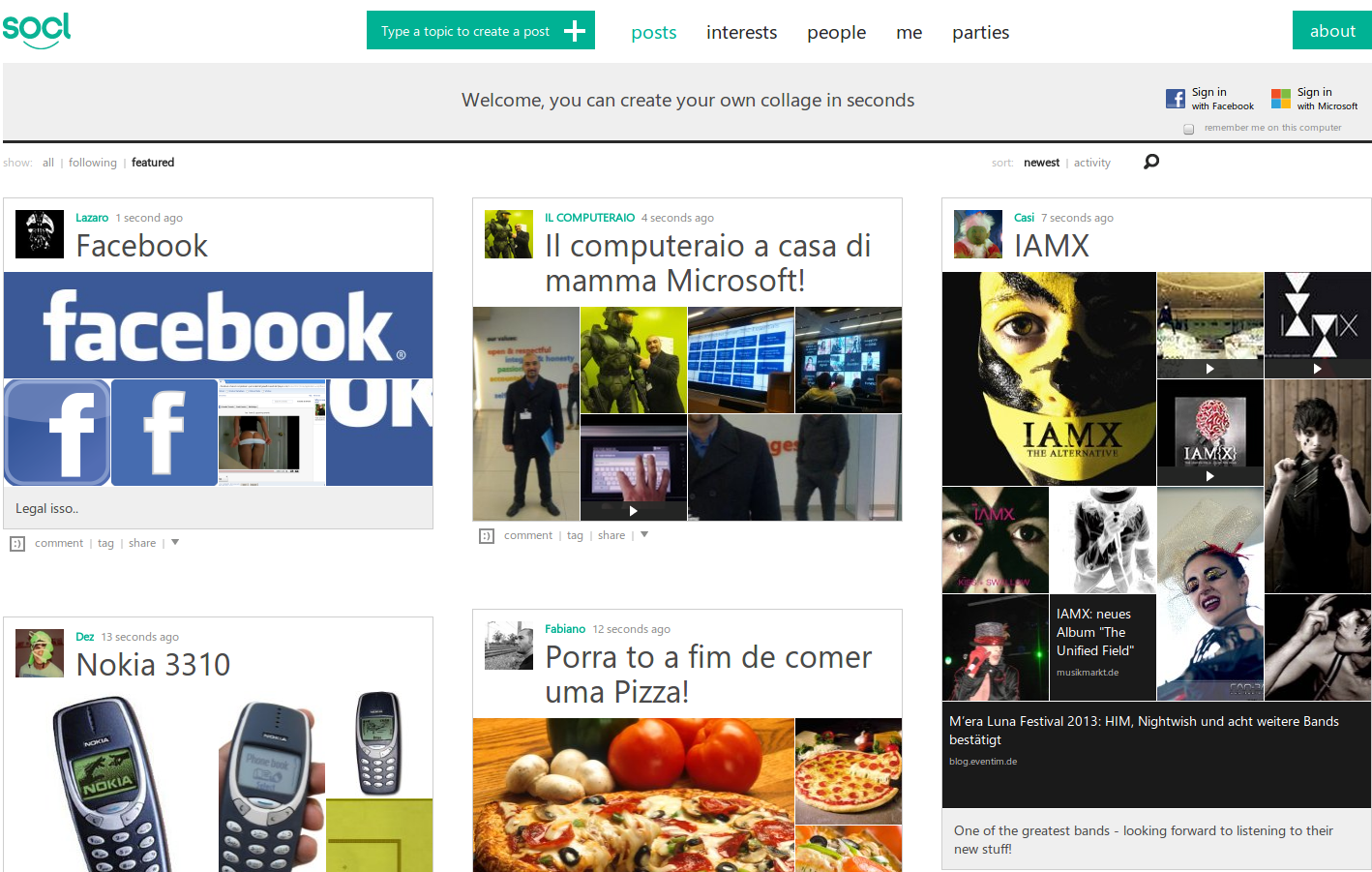Open the screenshot thumbnail in Facebook collage
Viewport: 1372px width, 872px height.
tap(272, 433)
